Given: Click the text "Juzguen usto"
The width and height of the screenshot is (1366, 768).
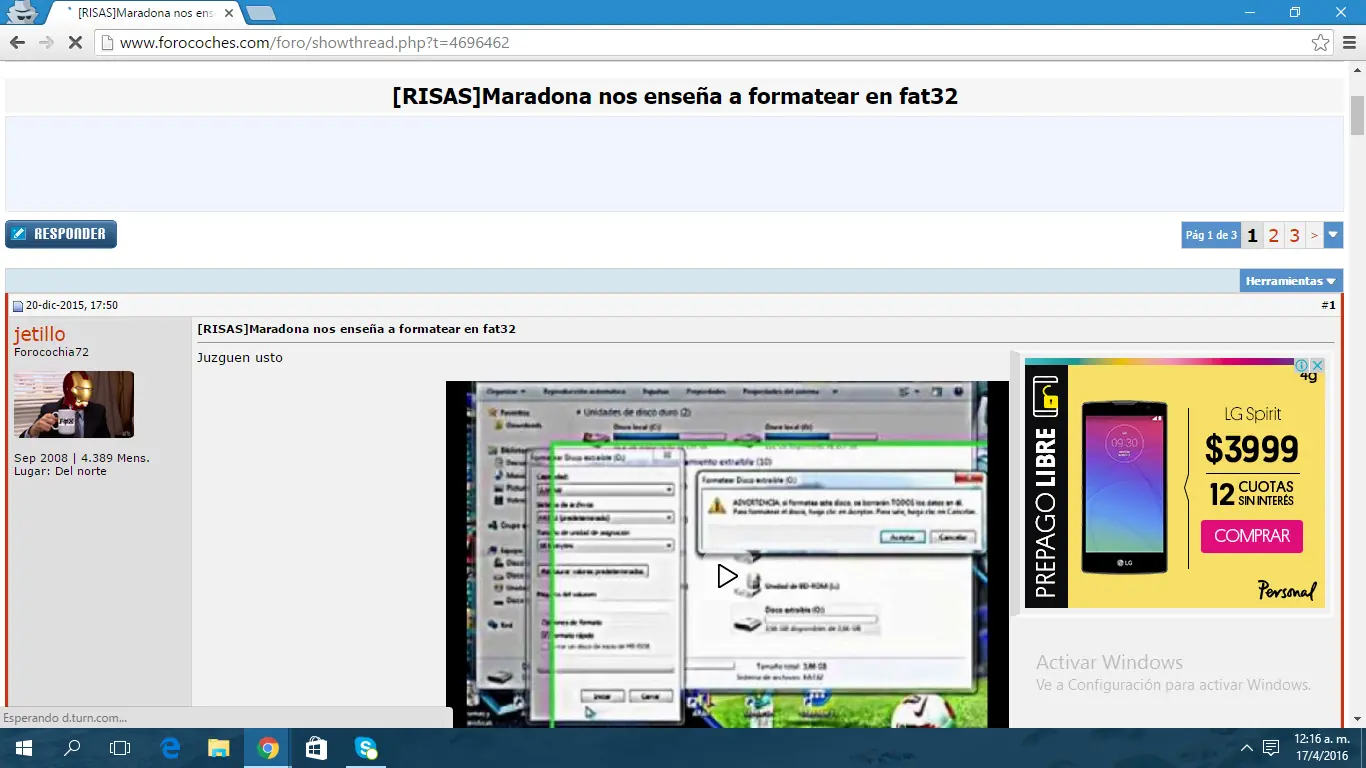Looking at the screenshot, I should [240, 358].
